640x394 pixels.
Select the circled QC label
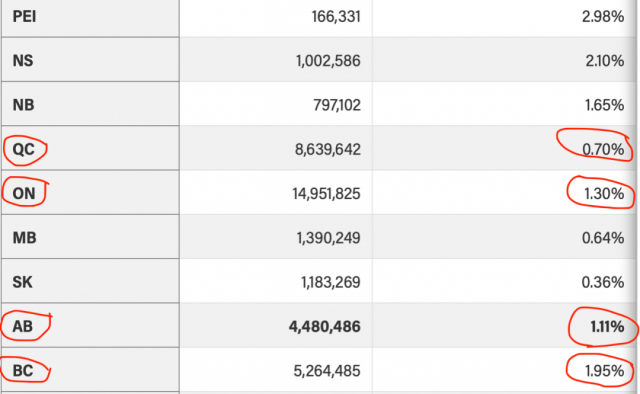(24, 149)
